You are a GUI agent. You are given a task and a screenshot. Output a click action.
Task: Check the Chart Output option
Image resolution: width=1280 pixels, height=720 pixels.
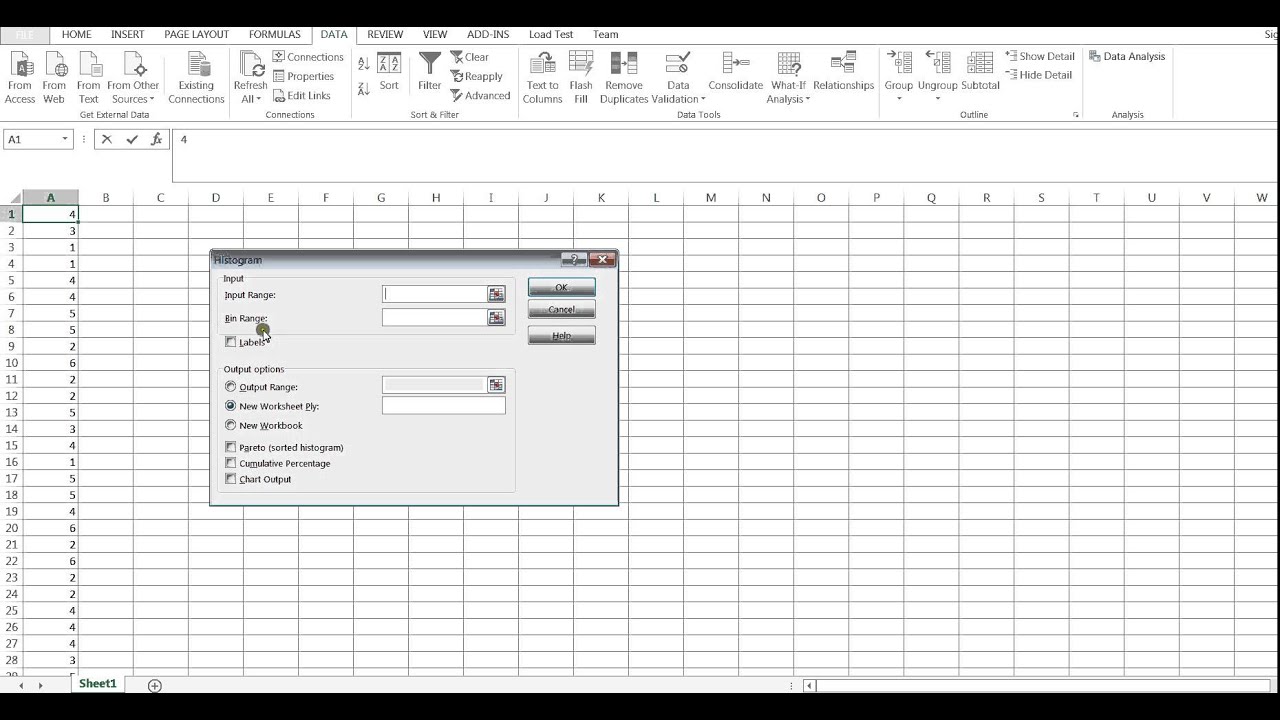pyautogui.click(x=231, y=479)
